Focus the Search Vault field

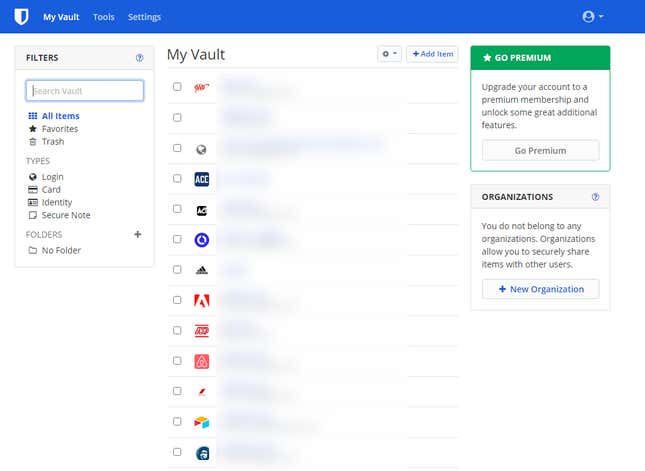85,90
